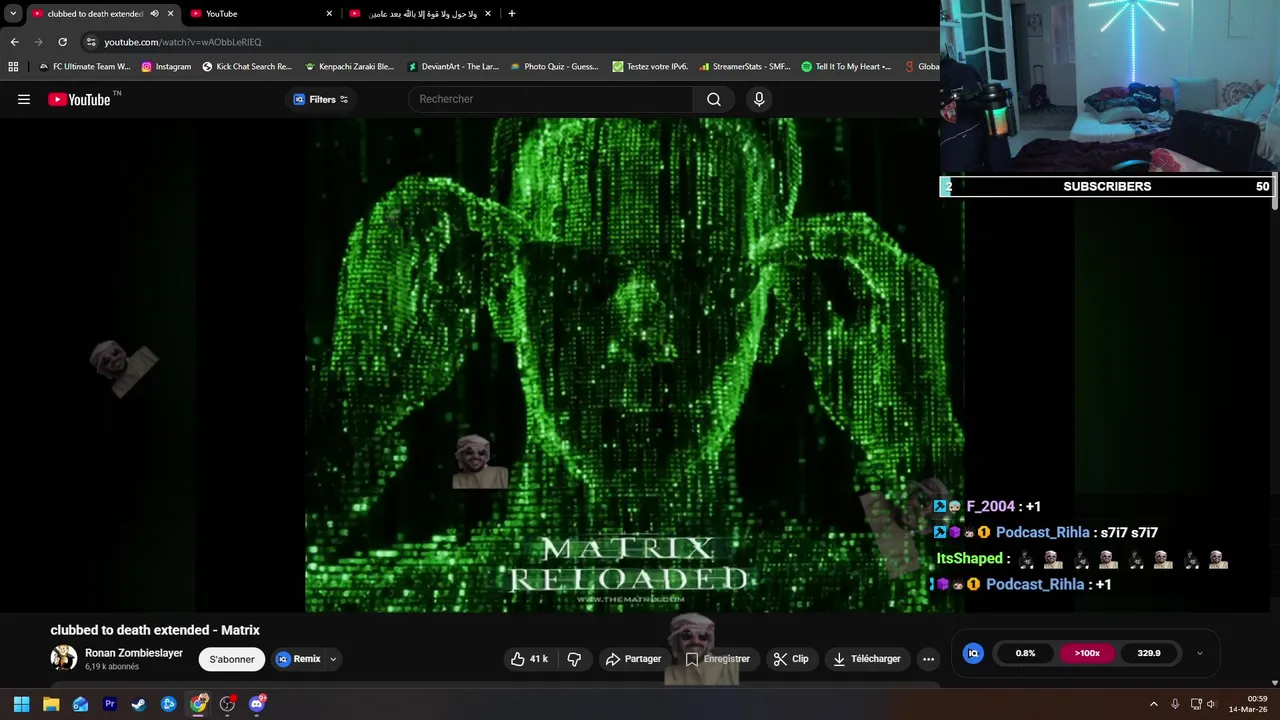Click the 0.8% vidIQ stat
Screen dimensions: 1280x720
(1025, 653)
